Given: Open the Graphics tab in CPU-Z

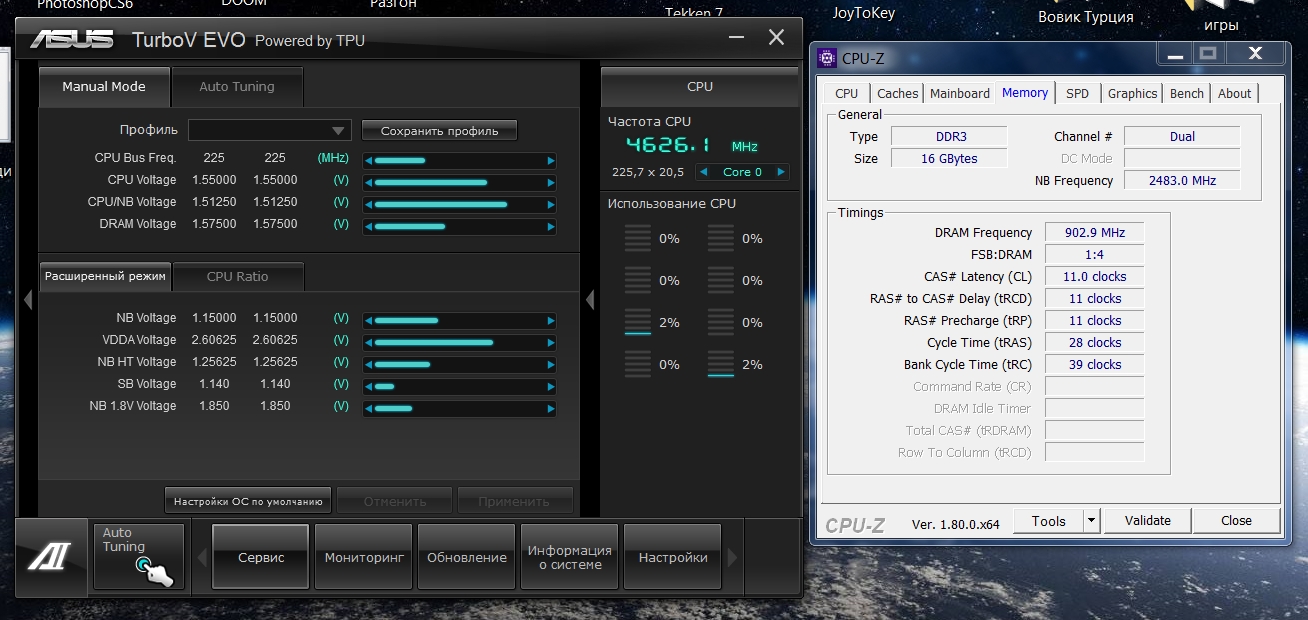Looking at the screenshot, I should 1132,93.
